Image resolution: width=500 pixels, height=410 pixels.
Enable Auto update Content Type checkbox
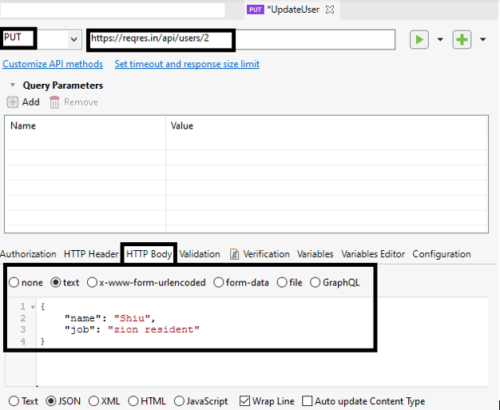(307, 401)
